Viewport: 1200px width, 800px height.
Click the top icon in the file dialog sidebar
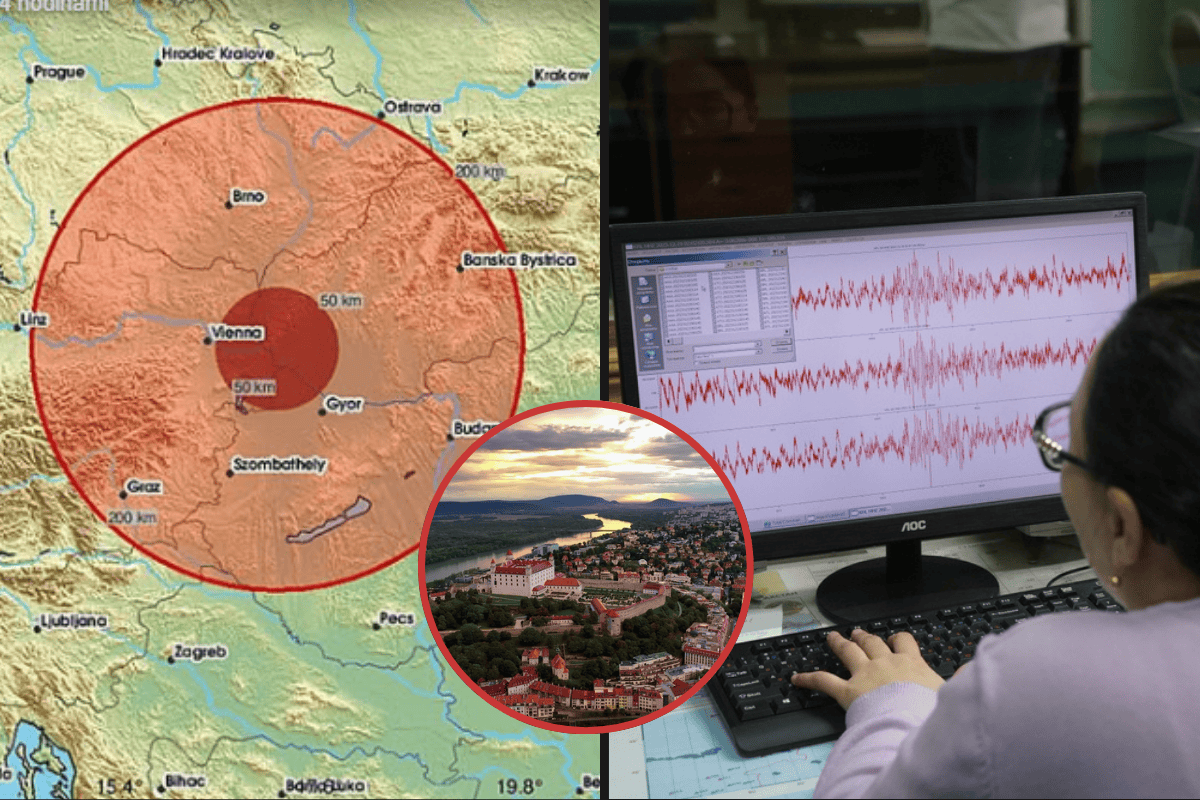642,282
